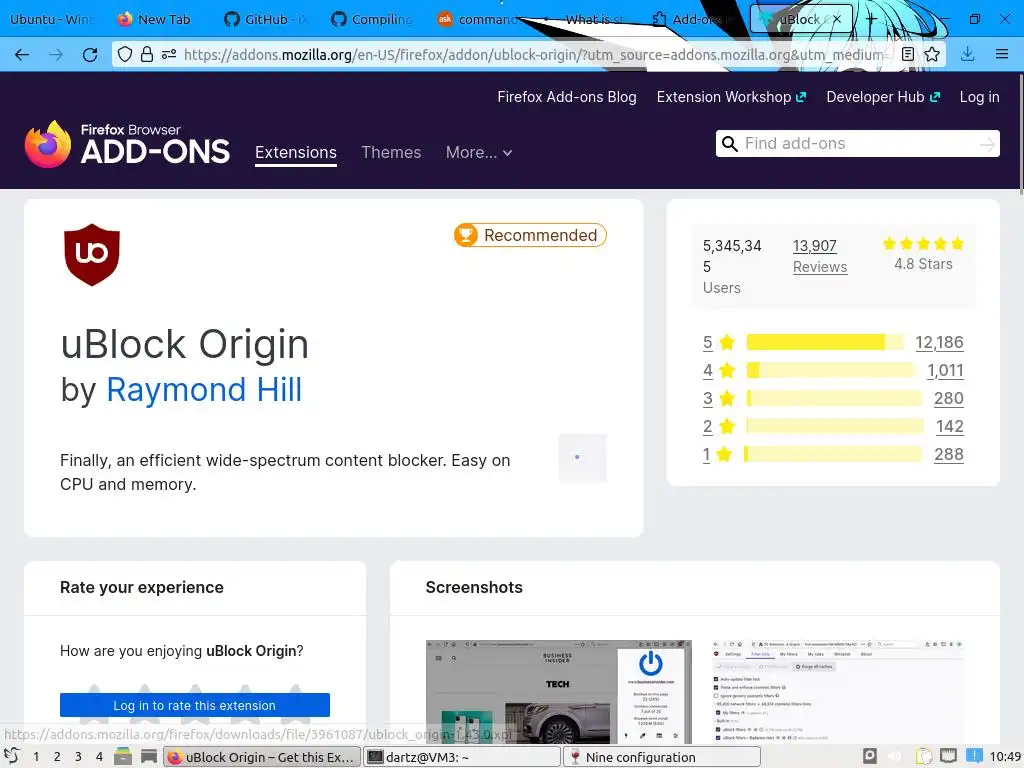Image resolution: width=1024 pixels, height=768 pixels.
Task: Click the Firefox Browser Add-ons logo
Action: [127, 144]
